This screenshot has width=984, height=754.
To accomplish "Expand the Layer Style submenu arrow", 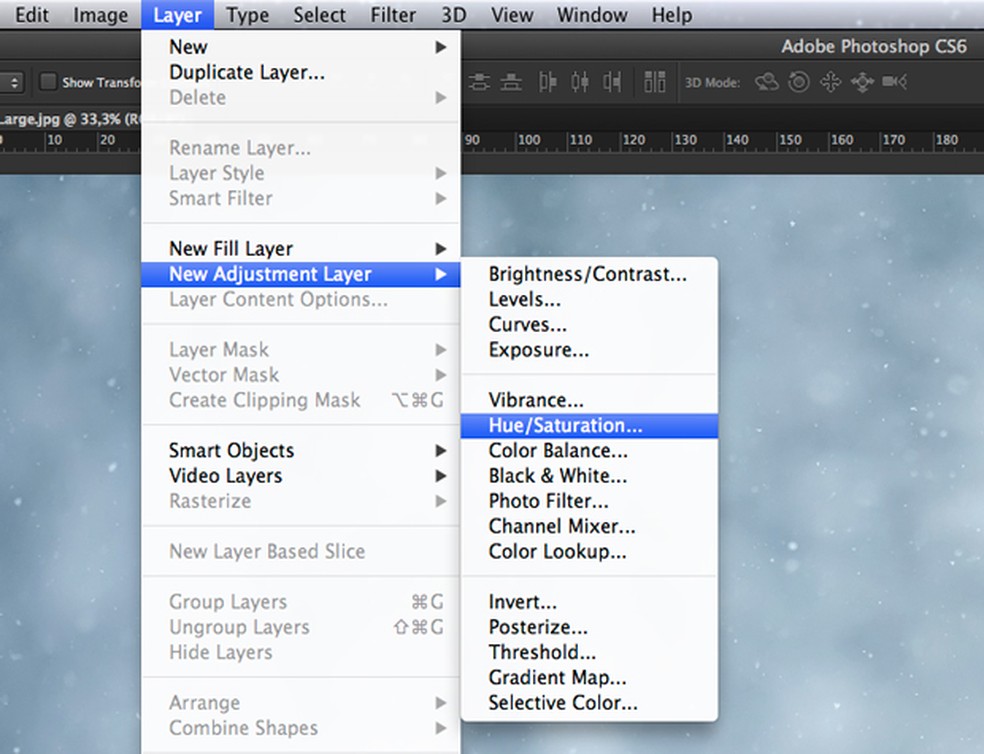I will click(441, 173).
